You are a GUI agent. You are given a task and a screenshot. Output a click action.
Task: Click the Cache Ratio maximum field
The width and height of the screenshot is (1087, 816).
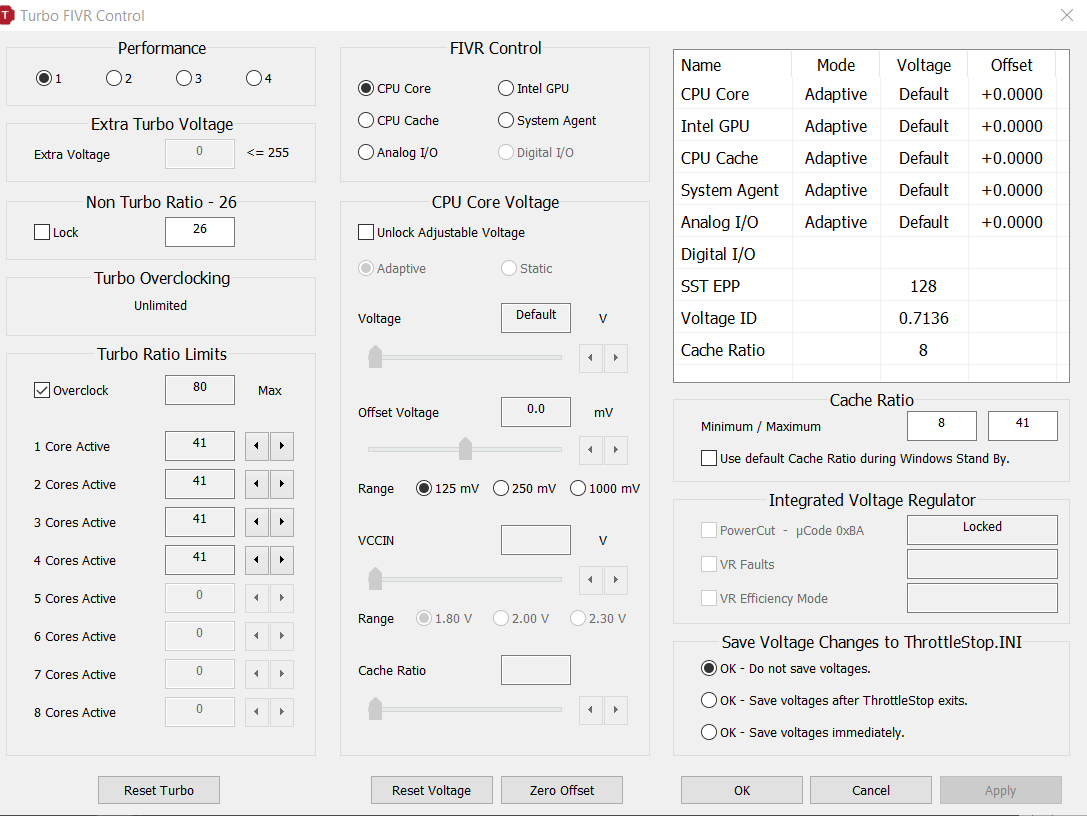click(1023, 426)
